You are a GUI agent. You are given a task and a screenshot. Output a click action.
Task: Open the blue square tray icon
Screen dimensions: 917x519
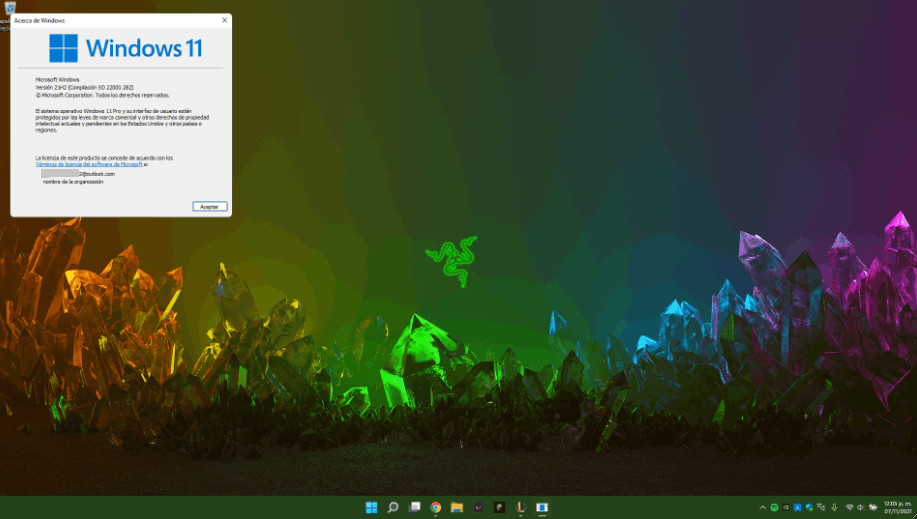point(798,507)
